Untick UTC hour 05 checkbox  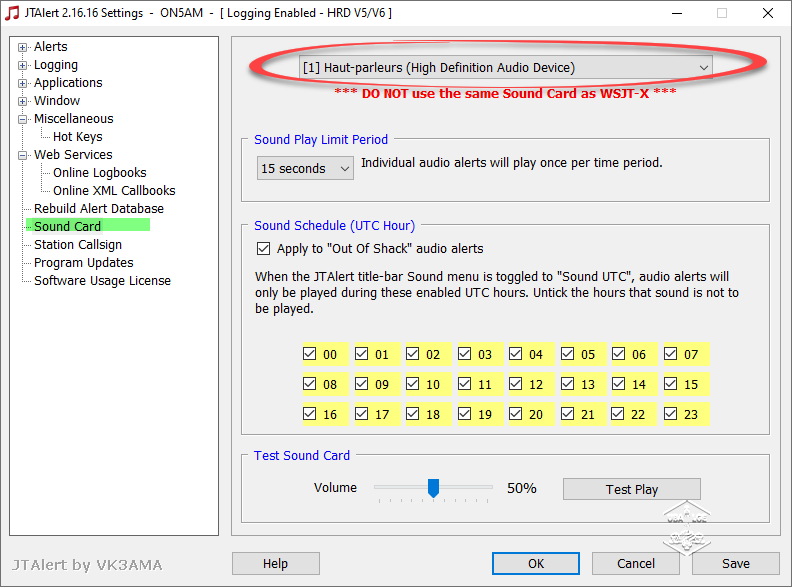pos(567,354)
